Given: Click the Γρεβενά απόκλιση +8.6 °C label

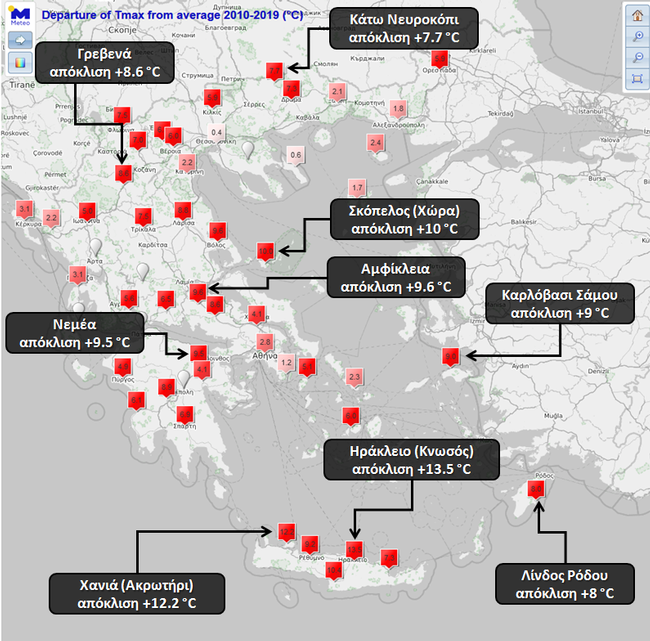Looking at the screenshot, I should click(105, 62).
